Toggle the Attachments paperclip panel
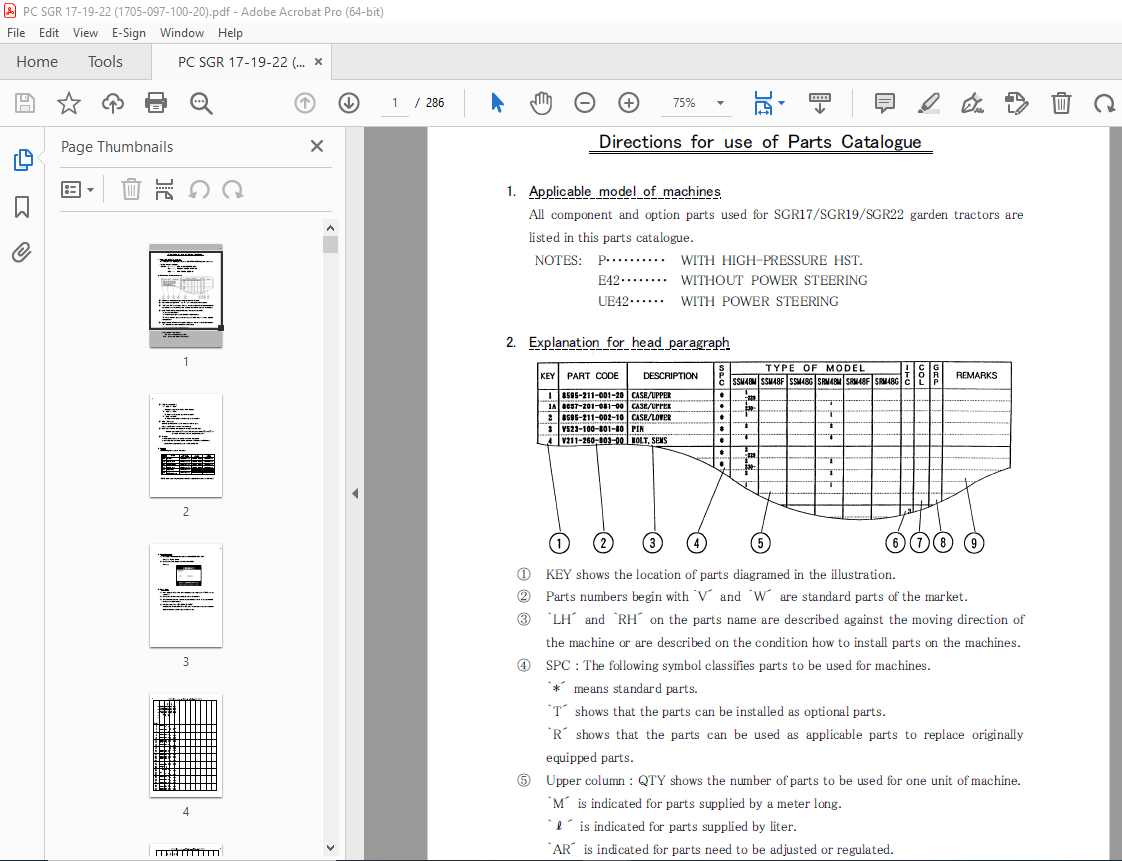This screenshot has width=1122, height=861. click(x=21, y=253)
